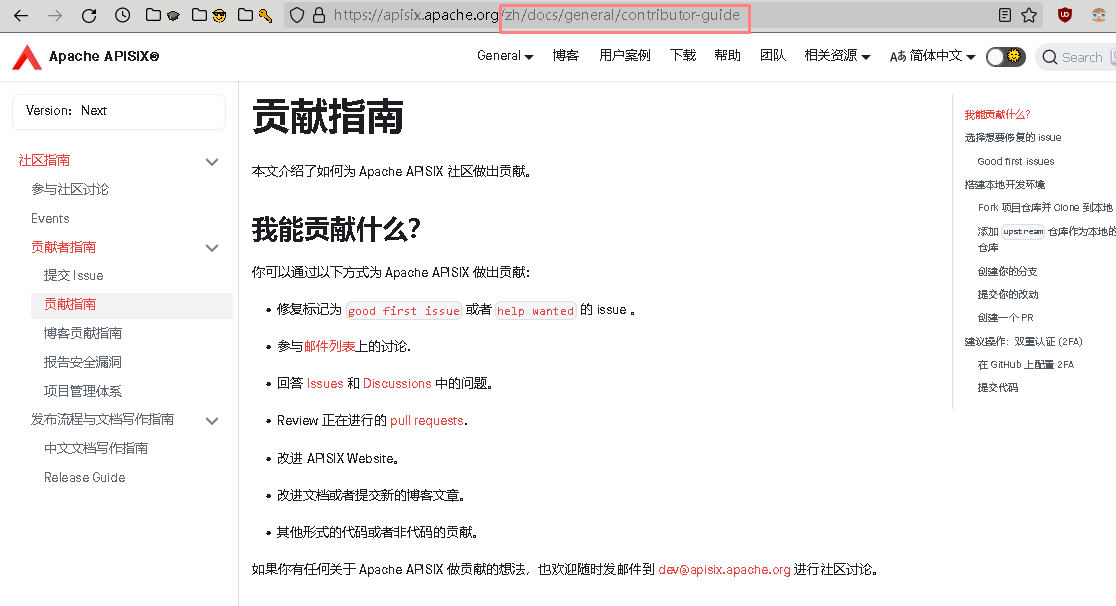The height and width of the screenshot is (606, 1116).
Task: Switch to the 下载 nav item
Action: tap(683, 57)
